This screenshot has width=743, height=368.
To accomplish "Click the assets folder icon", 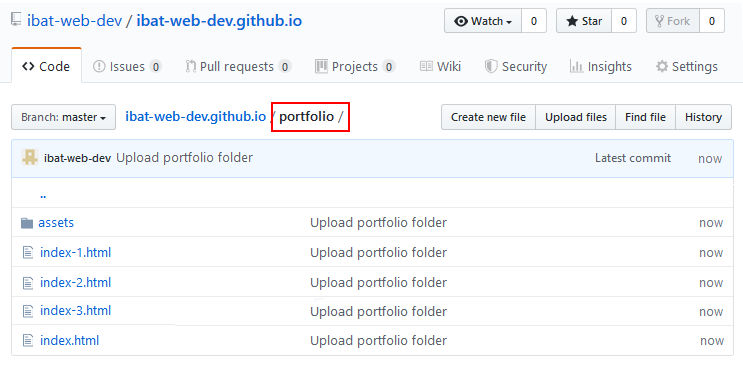I will click(27, 223).
